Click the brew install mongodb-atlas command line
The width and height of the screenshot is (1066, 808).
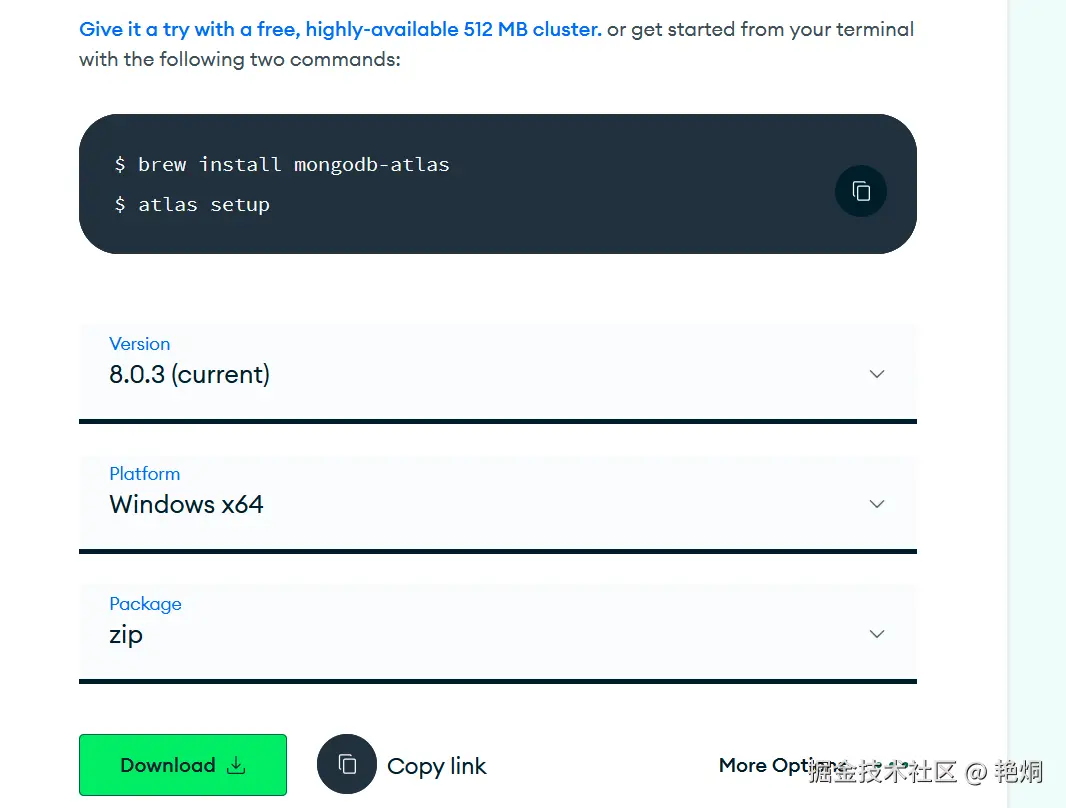point(282,164)
